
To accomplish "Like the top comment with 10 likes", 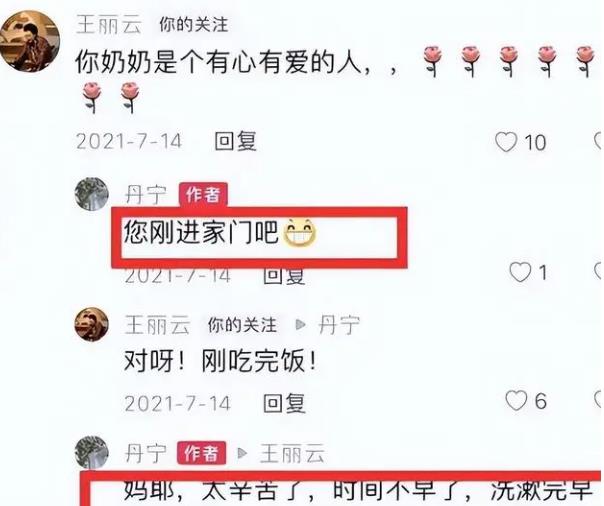I will pos(505,142).
